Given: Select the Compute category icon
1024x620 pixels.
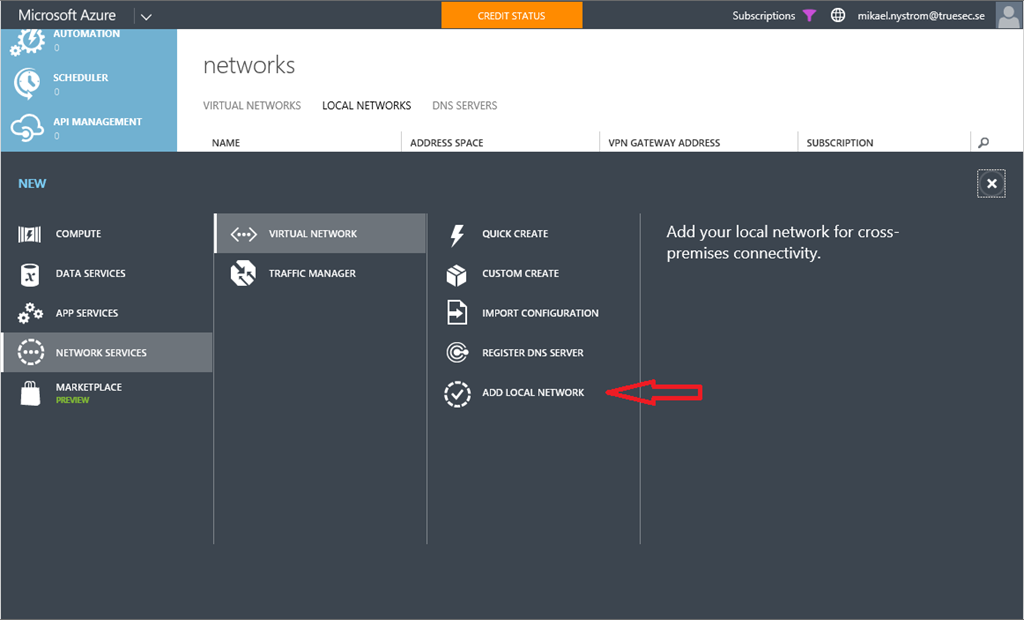Looking at the screenshot, I should click(31, 234).
